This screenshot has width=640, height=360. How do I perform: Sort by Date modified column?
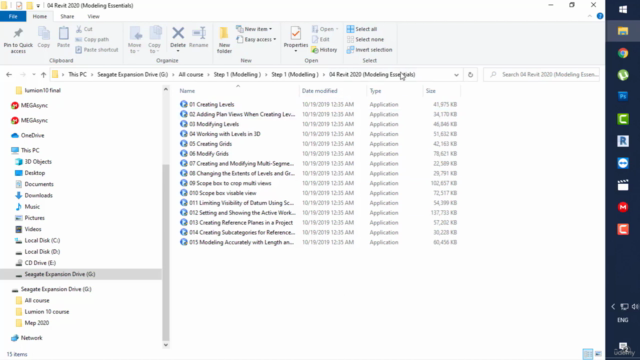(x=320, y=91)
